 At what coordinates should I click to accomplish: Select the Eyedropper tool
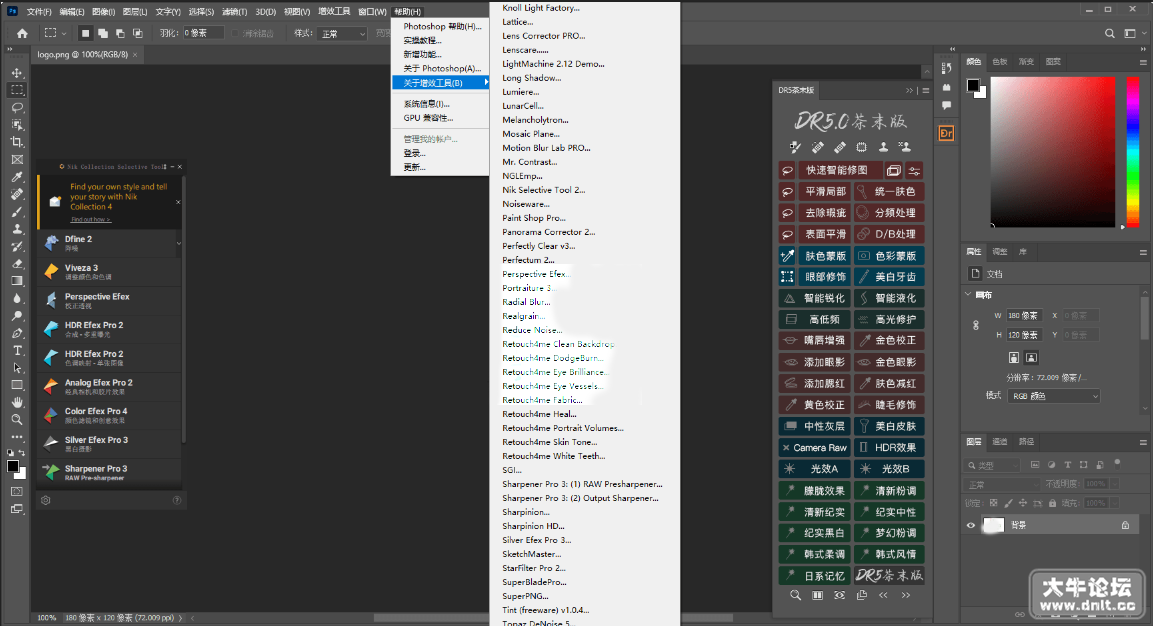[x=16, y=177]
